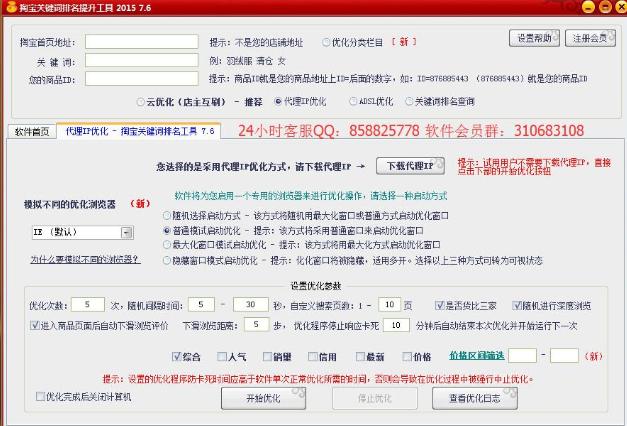Select 普通模试启动优化 radio option
627x426 pixels.
(x=167, y=230)
